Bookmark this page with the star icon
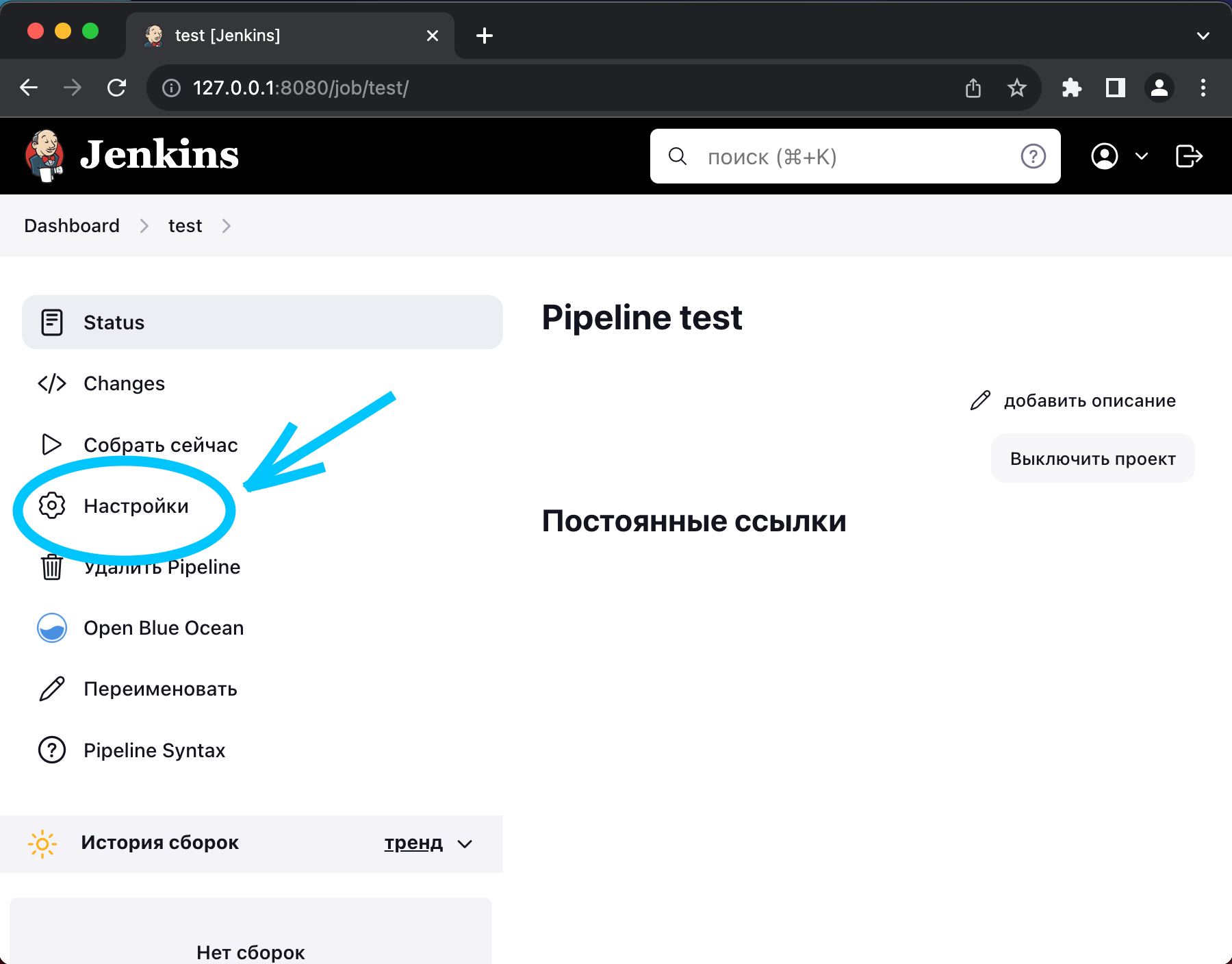This screenshot has height=964, width=1232. (1017, 88)
